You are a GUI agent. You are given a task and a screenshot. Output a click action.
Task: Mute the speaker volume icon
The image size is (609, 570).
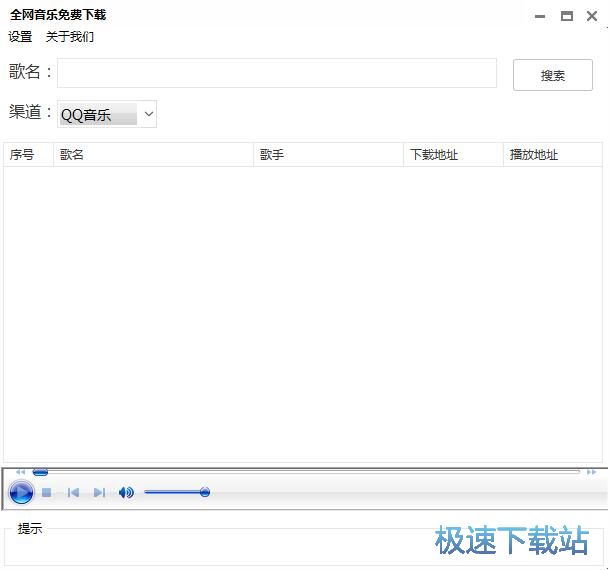(126, 492)
